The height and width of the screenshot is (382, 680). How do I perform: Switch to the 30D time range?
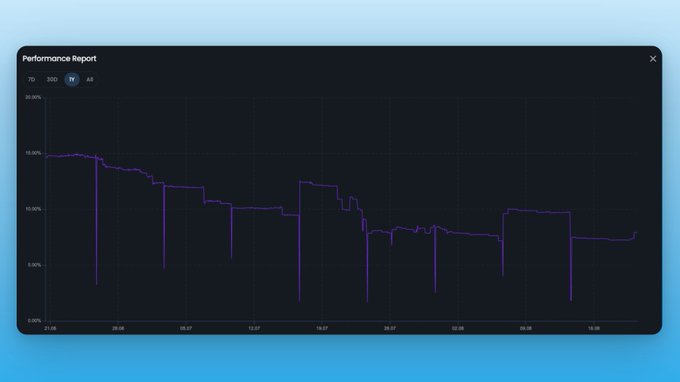52,79
